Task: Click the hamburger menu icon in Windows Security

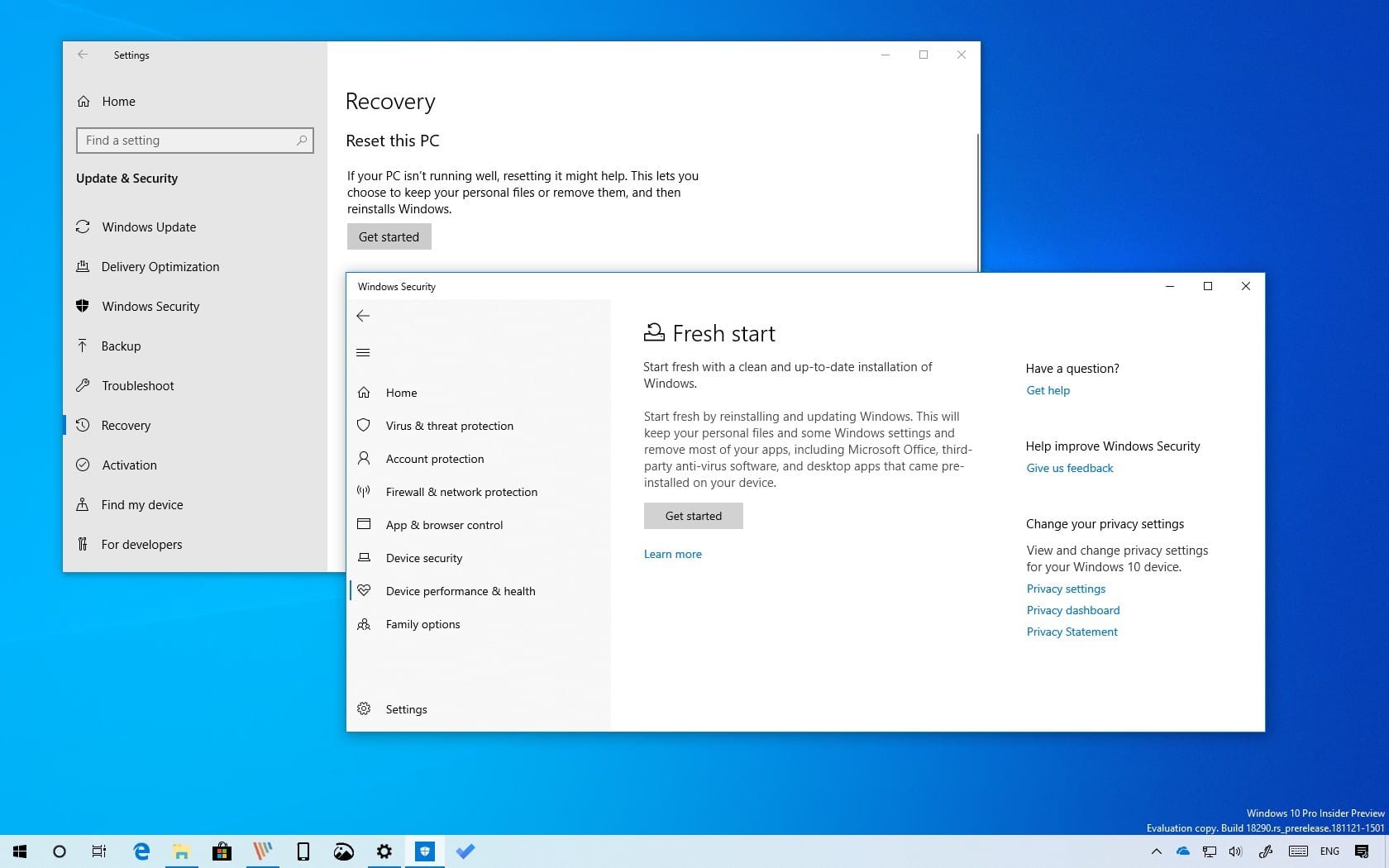Action: point(363,353)
